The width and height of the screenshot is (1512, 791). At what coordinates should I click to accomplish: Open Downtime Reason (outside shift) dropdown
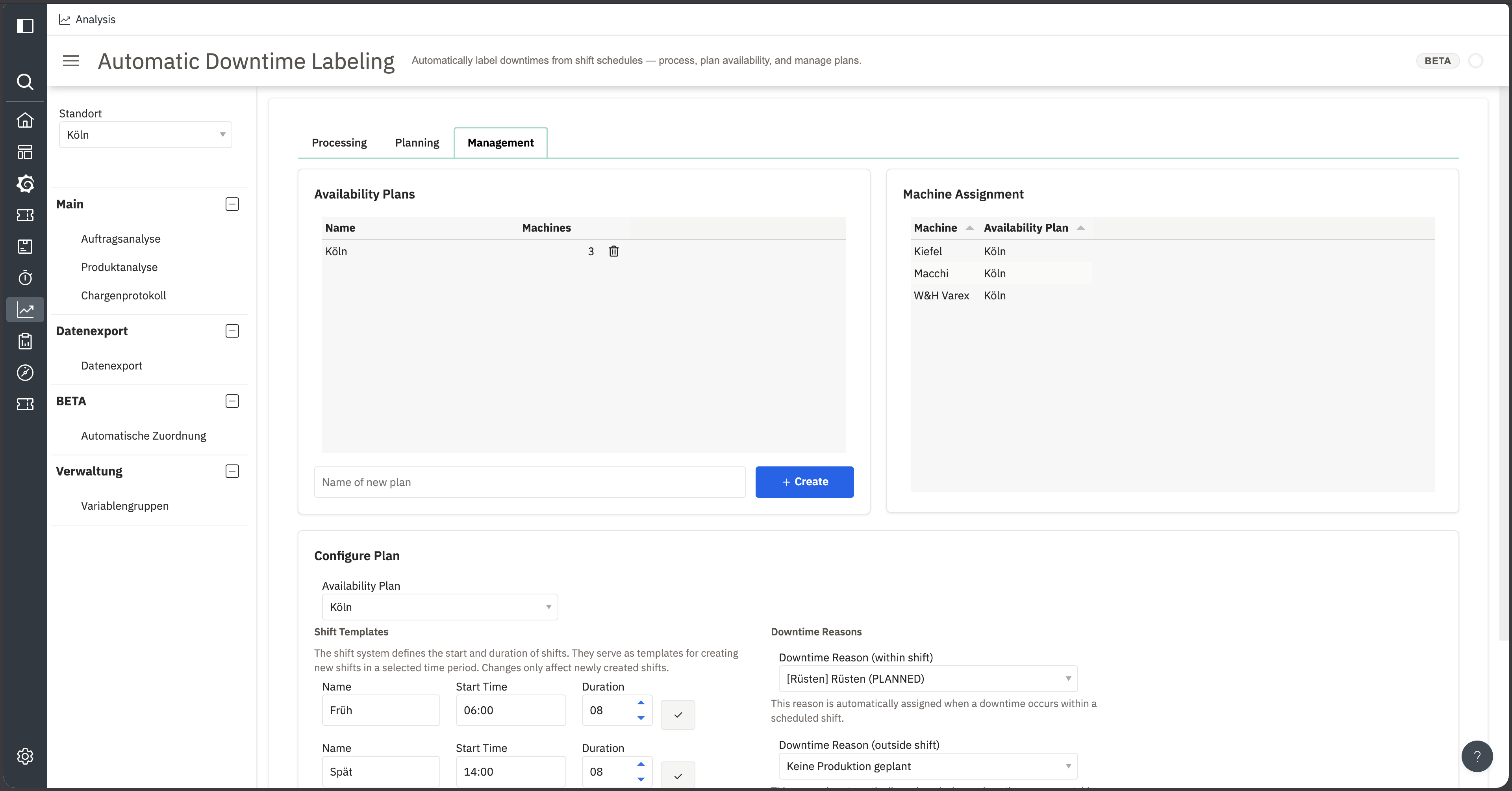928,766
